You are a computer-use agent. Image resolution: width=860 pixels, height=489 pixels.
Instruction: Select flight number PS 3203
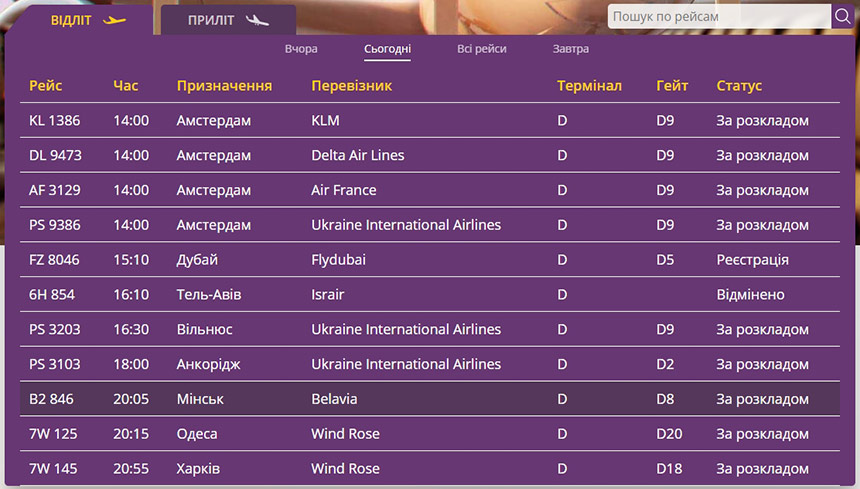click(54, 329)
